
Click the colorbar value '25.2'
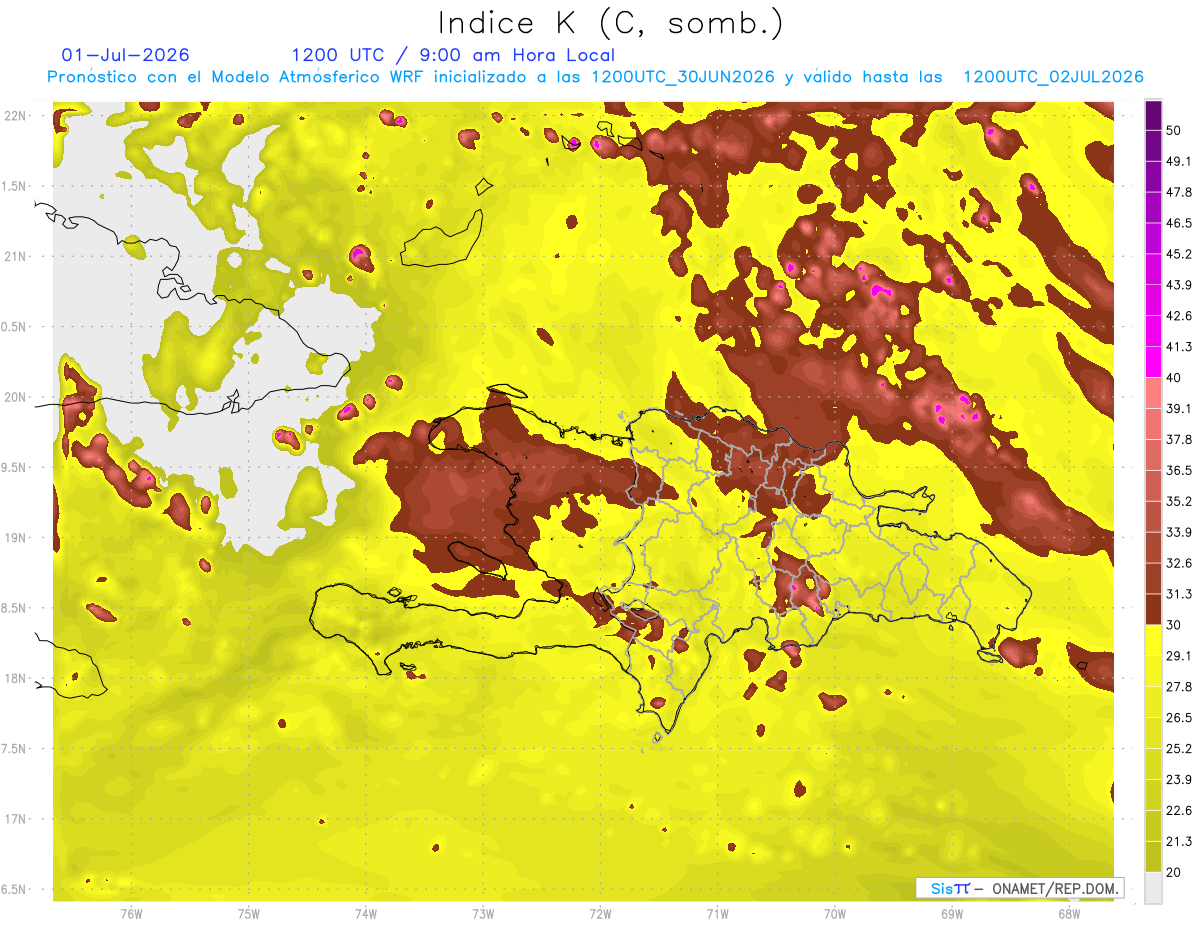[1179, 749]
